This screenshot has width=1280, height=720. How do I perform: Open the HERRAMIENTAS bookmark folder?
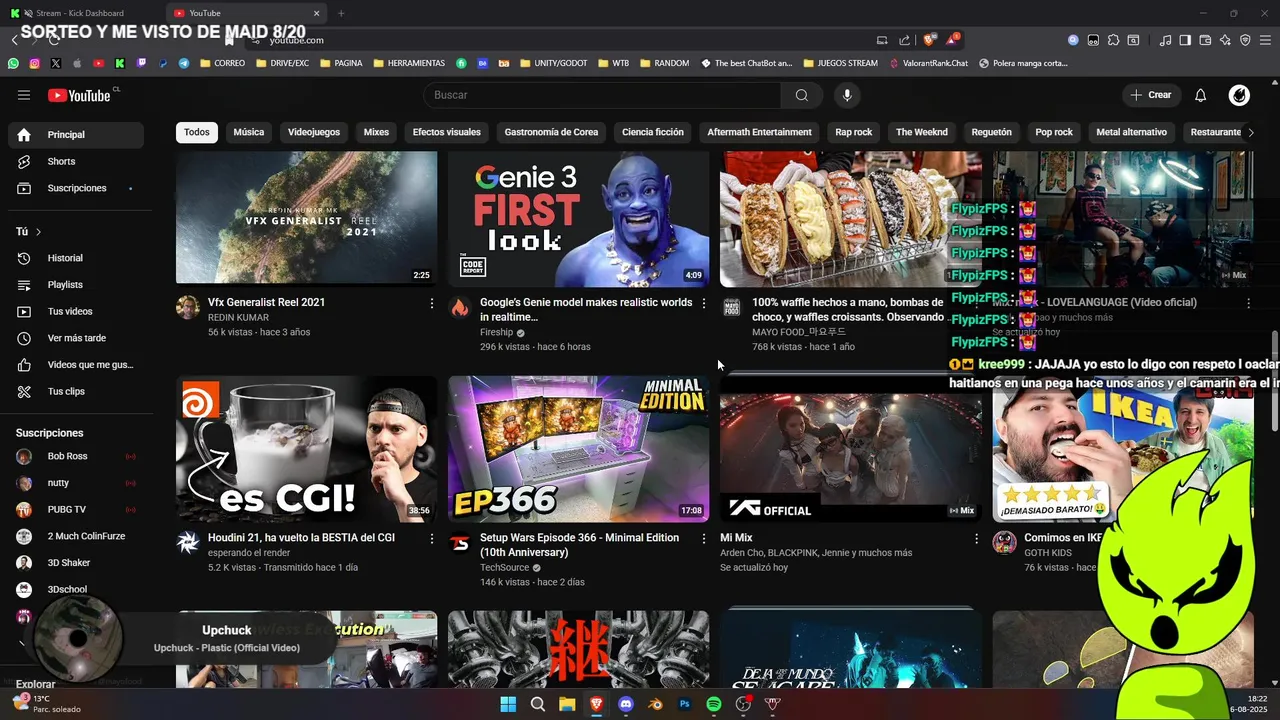tap(409, 63)
